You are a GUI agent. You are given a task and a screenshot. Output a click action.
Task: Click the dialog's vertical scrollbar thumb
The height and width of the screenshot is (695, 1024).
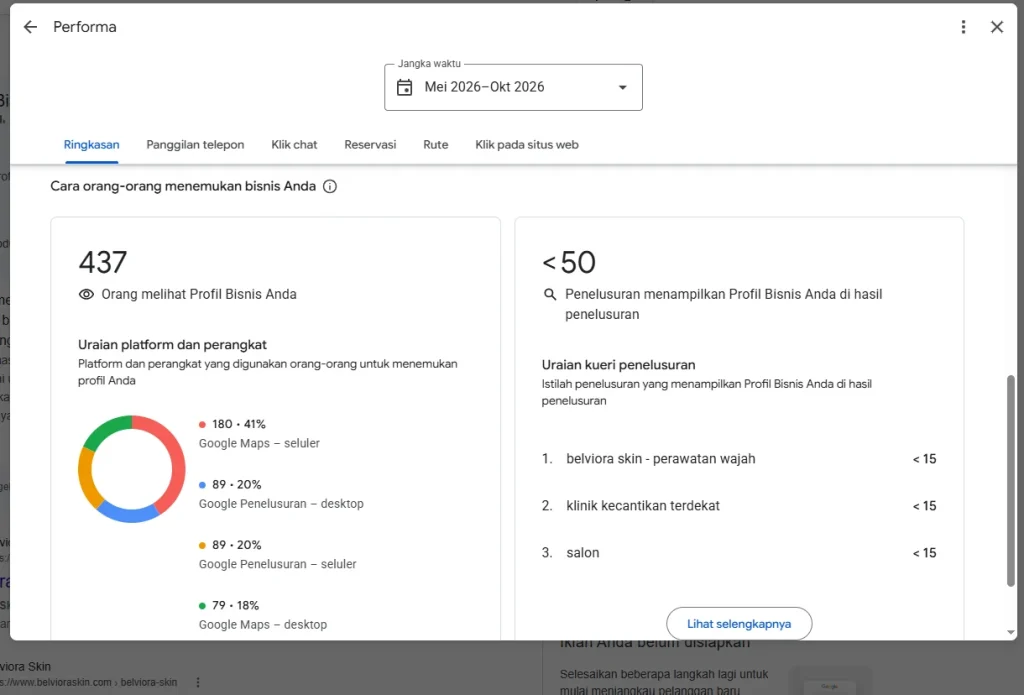(1011, 481)
